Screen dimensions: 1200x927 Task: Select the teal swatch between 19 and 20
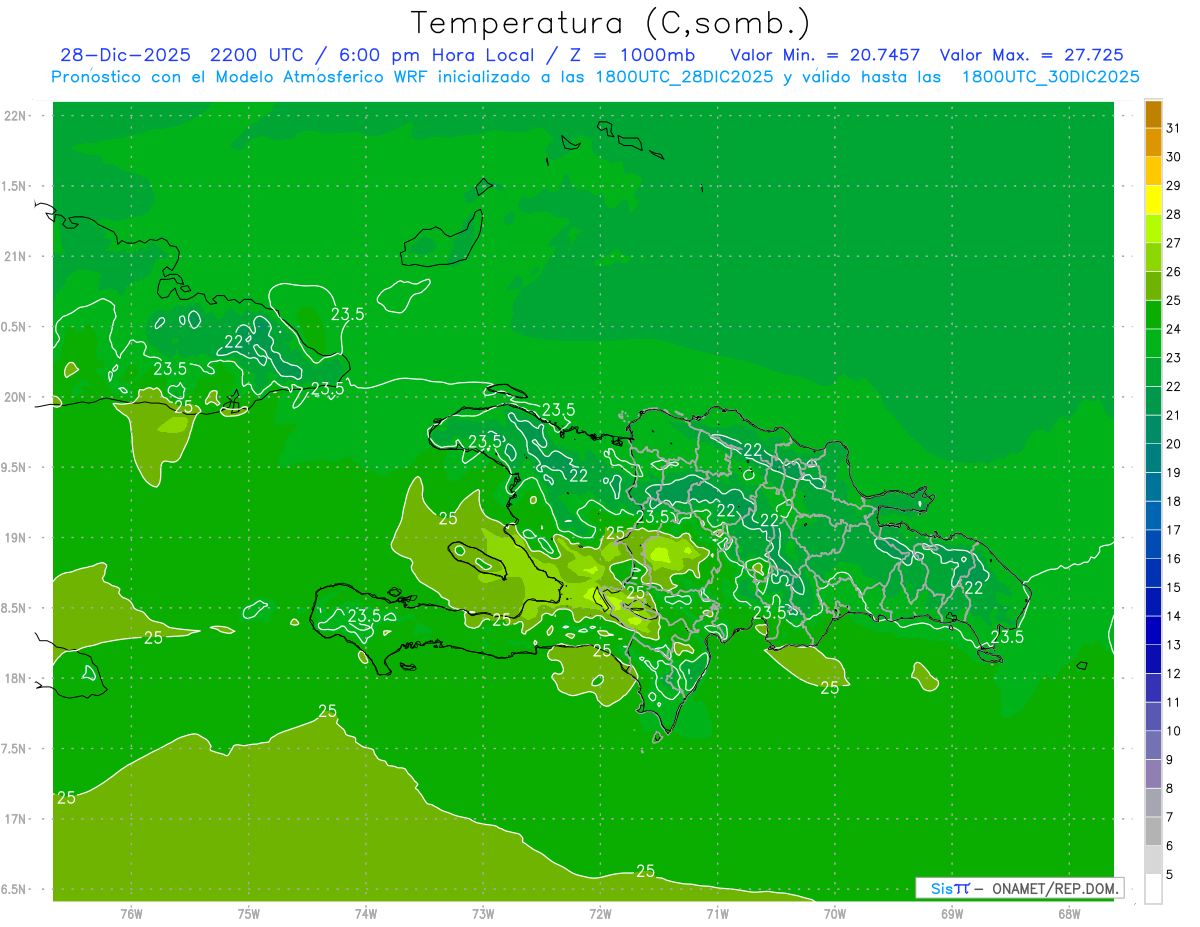click(1153, 459)
